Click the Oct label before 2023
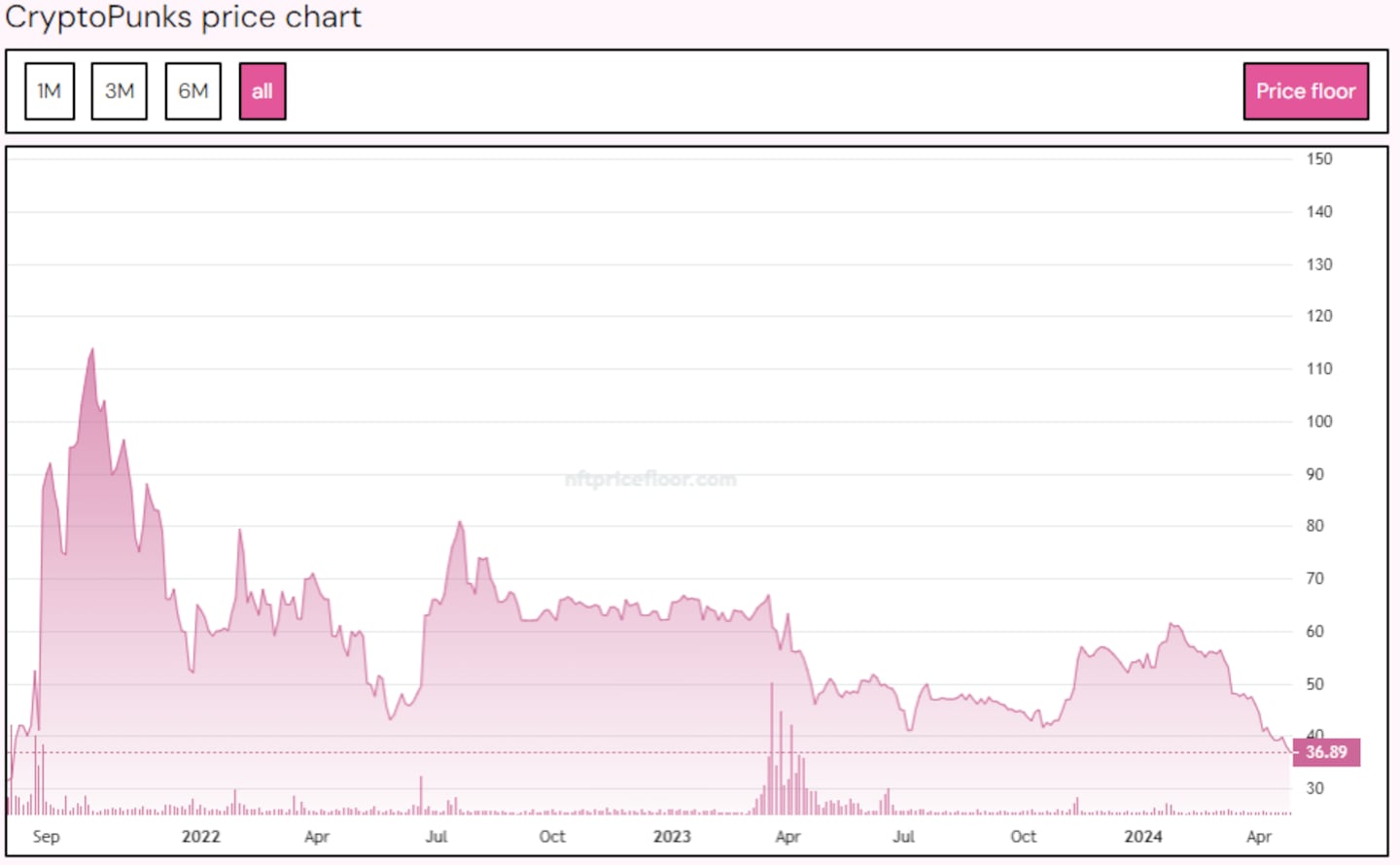Viewport: 1400px width, 865px height. [552, 837]
